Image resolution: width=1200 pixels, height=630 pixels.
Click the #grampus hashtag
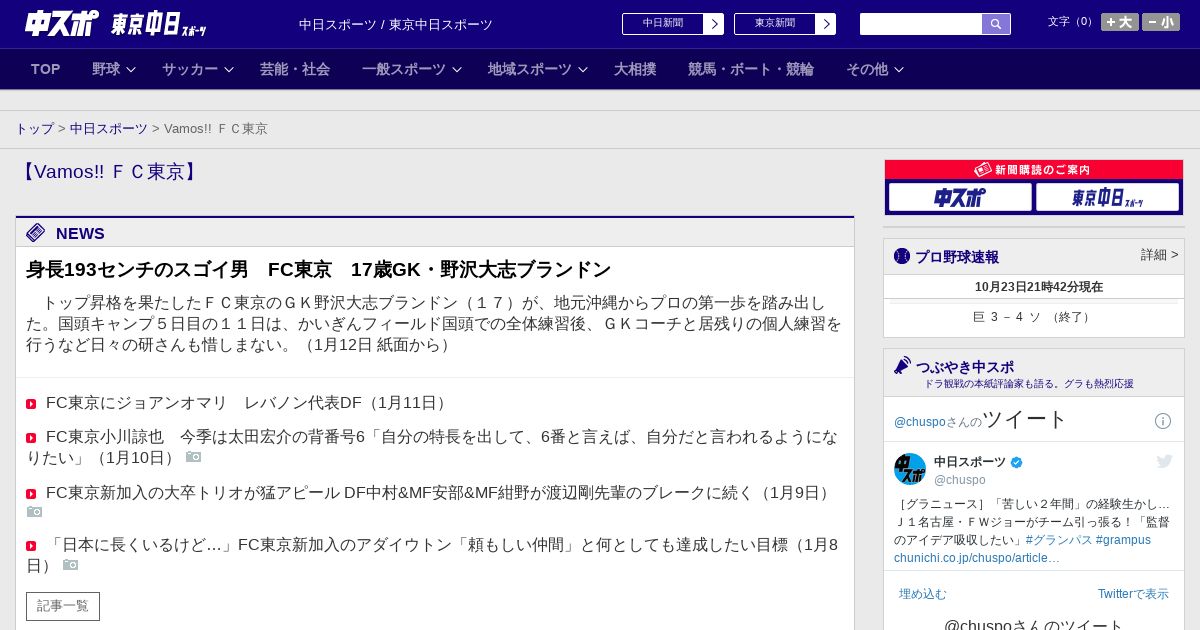(1123, 540)
